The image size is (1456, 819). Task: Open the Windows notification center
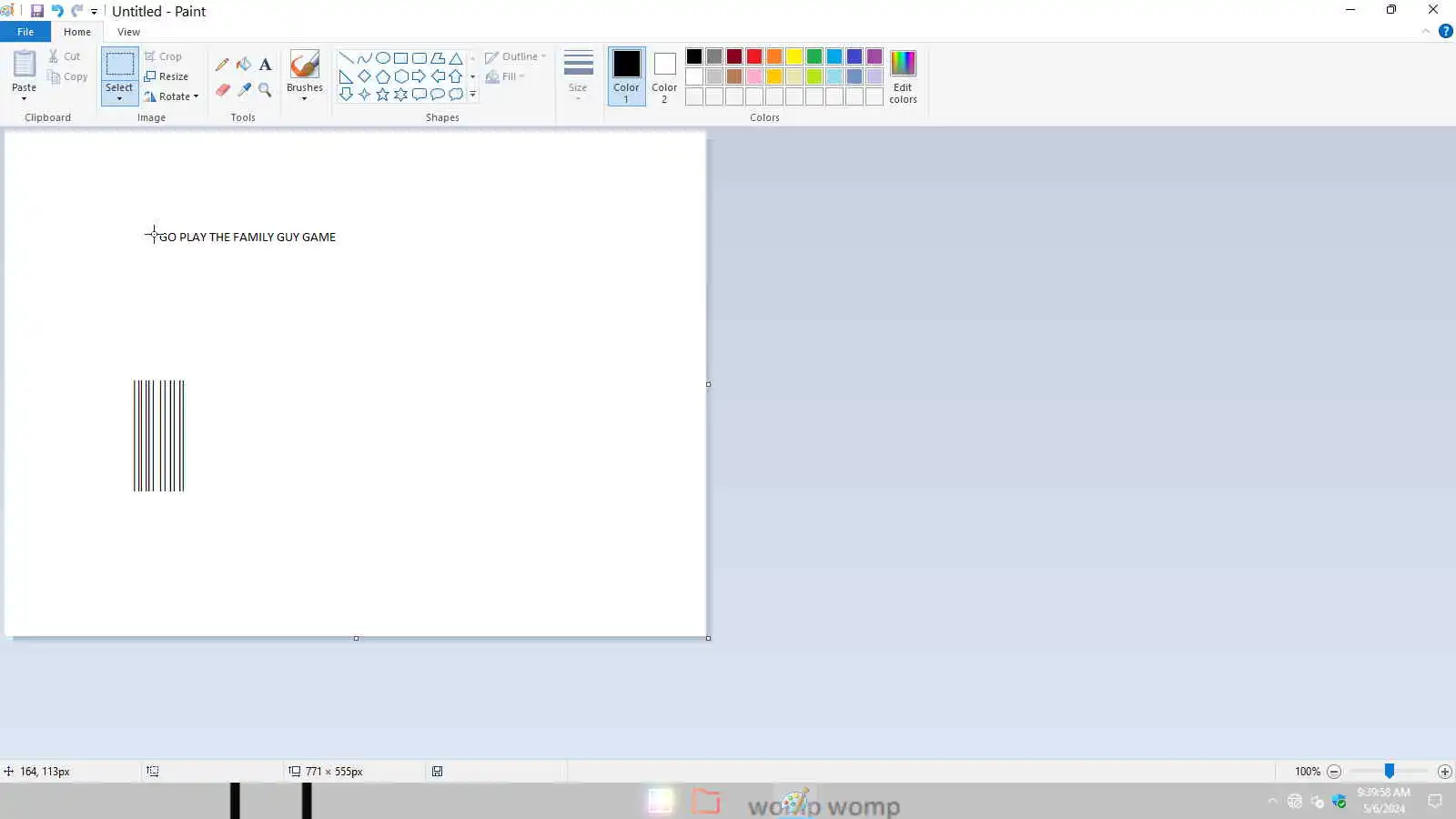[1435, 801]
